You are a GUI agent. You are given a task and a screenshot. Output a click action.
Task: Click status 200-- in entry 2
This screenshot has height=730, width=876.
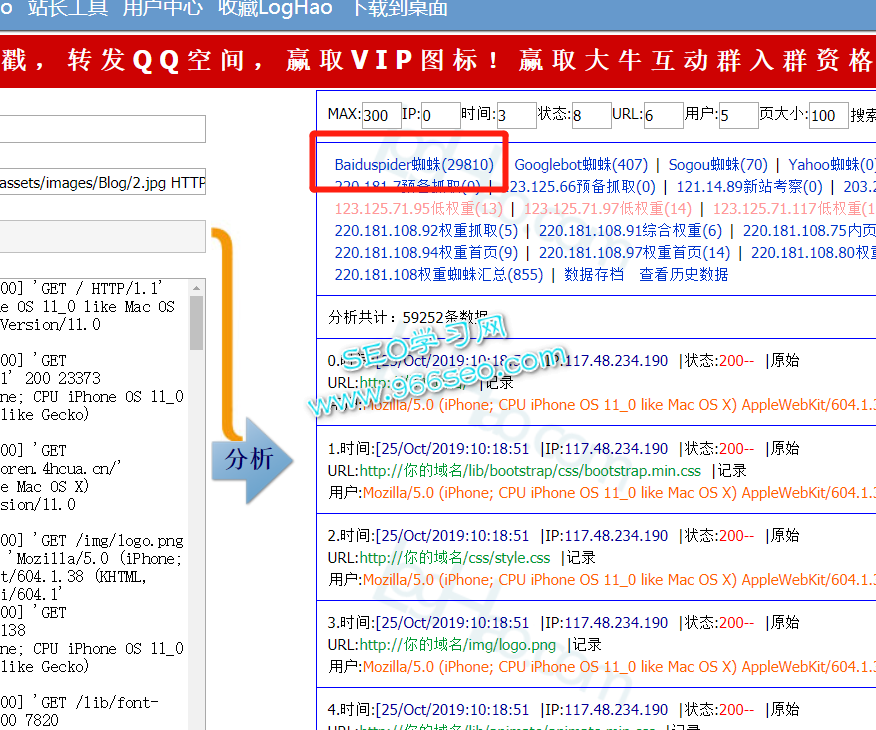point(736,535)
